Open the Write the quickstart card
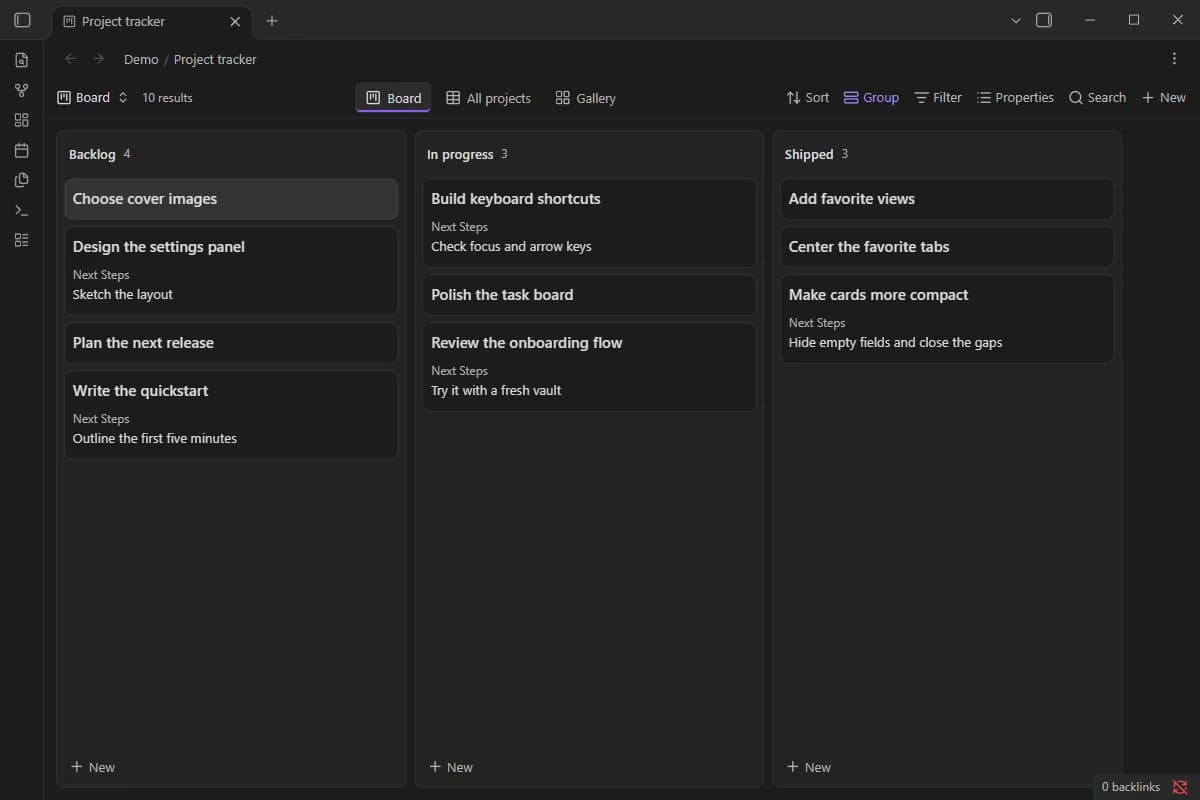The height and width of the screenshot is (800, 1200). (231, 415)
